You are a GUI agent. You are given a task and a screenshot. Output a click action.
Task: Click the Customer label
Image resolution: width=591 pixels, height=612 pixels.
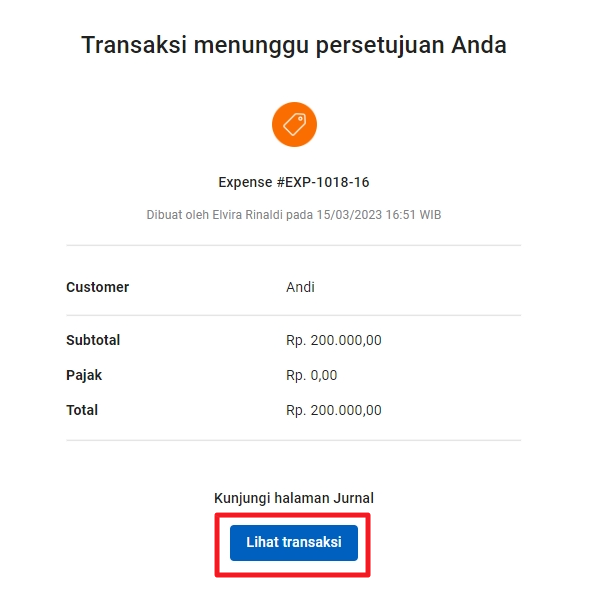[98, 287]
